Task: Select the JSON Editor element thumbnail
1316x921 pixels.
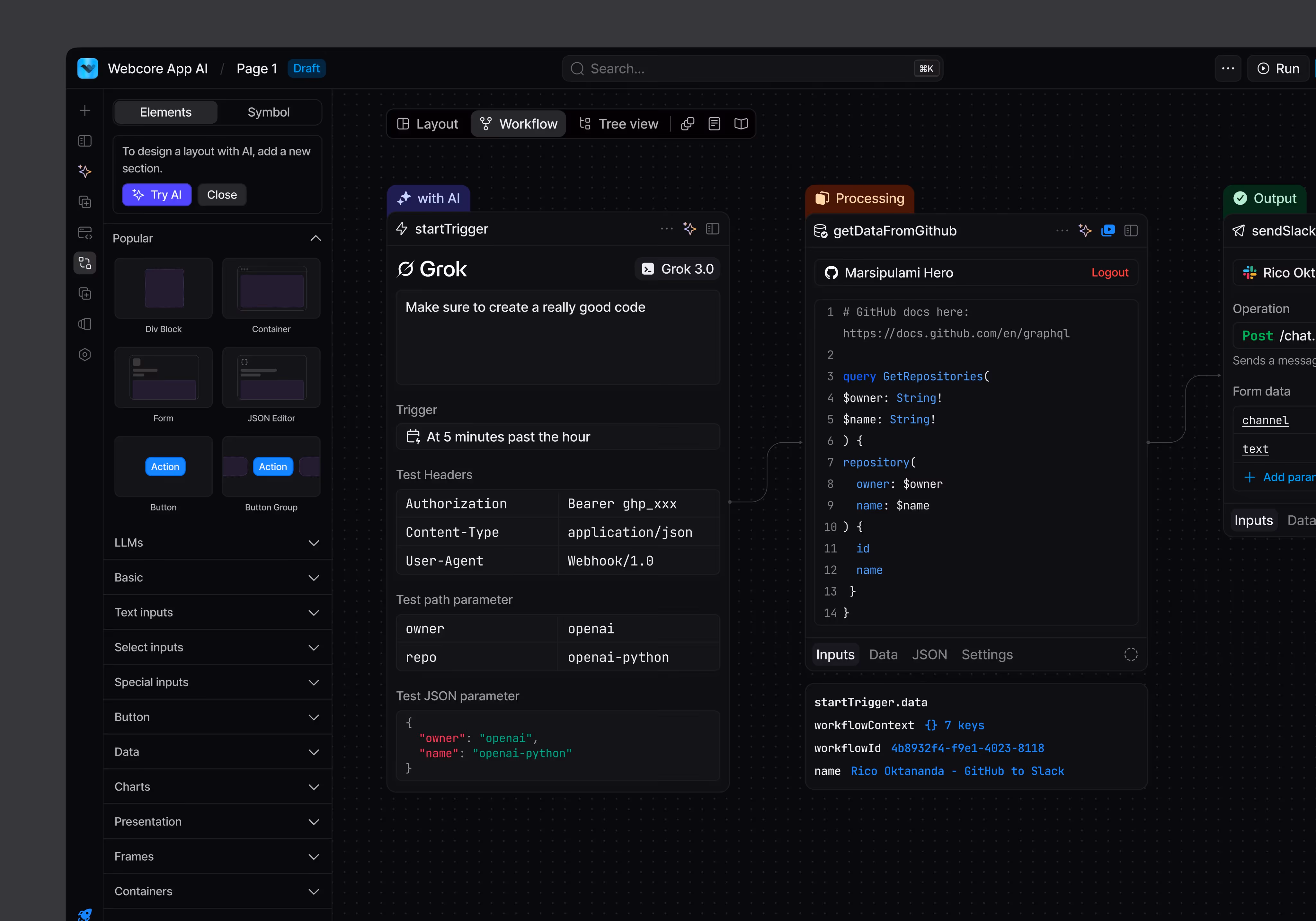Action: point(271,377)
